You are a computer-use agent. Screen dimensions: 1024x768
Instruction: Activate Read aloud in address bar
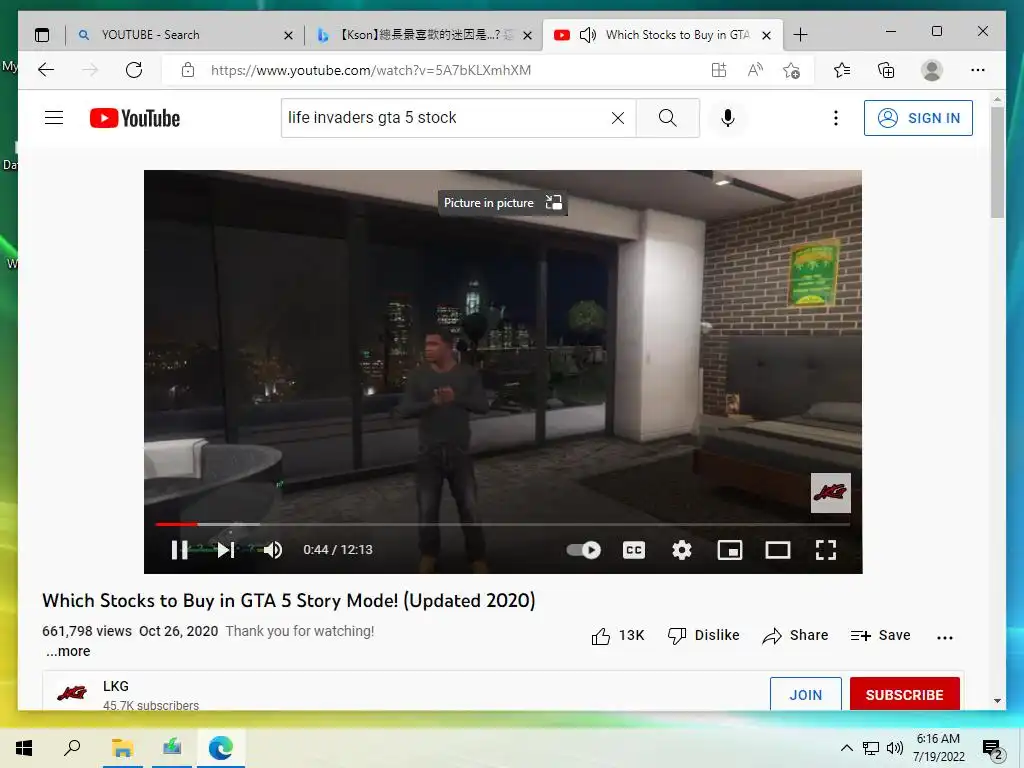(755, 70)
